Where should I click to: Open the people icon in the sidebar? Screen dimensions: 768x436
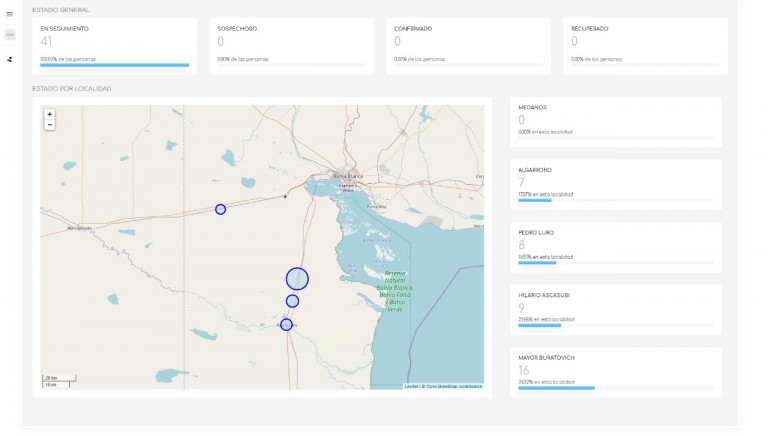coord(10,58)
